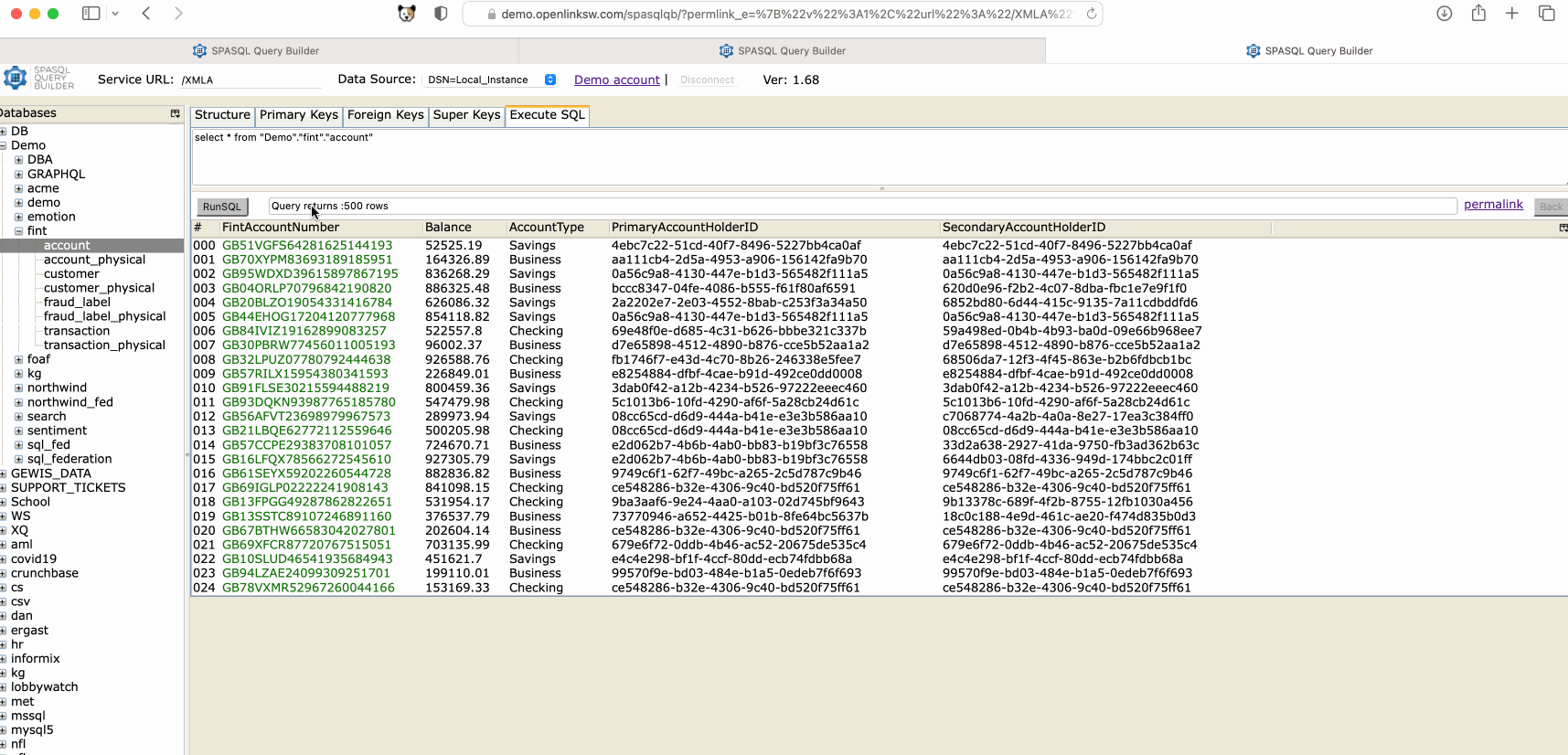The height and width of the screenshot is (755, 1568).
Task: Open the GEWIS_DATA database
Action: point(51,473)
